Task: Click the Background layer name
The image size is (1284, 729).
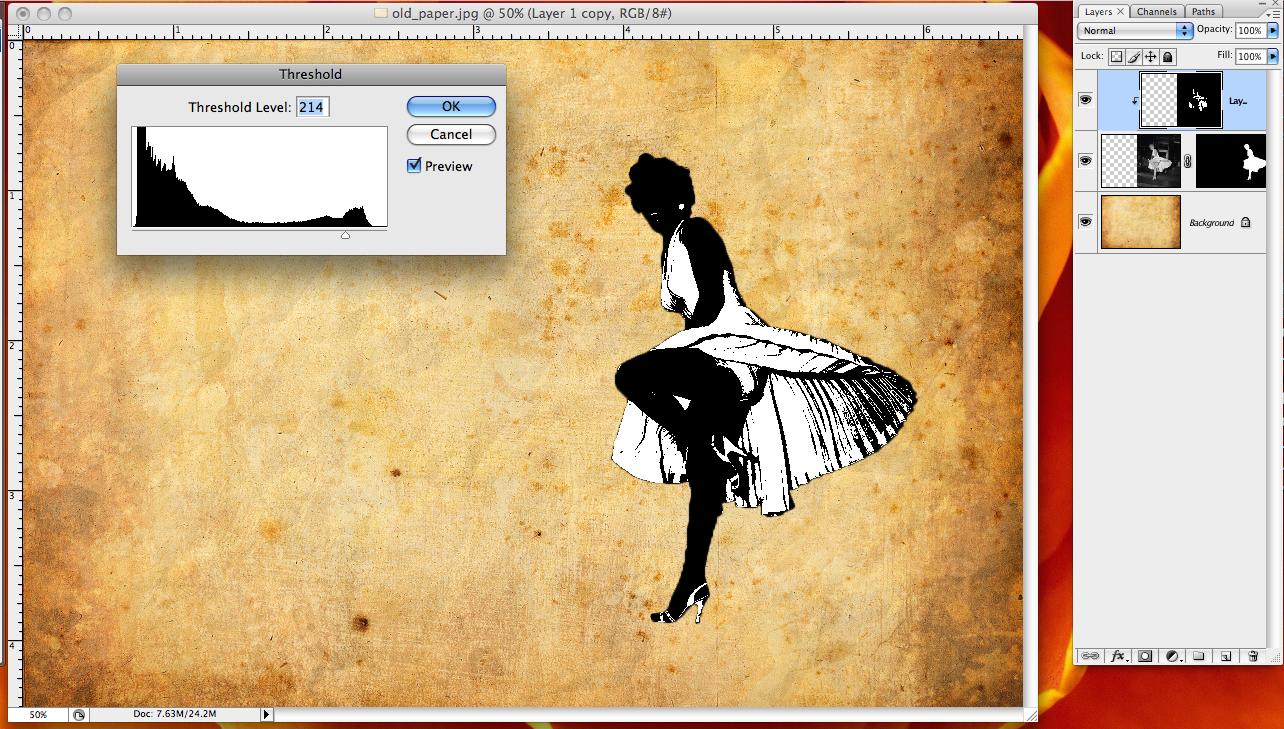Action: coord(1211,223)
